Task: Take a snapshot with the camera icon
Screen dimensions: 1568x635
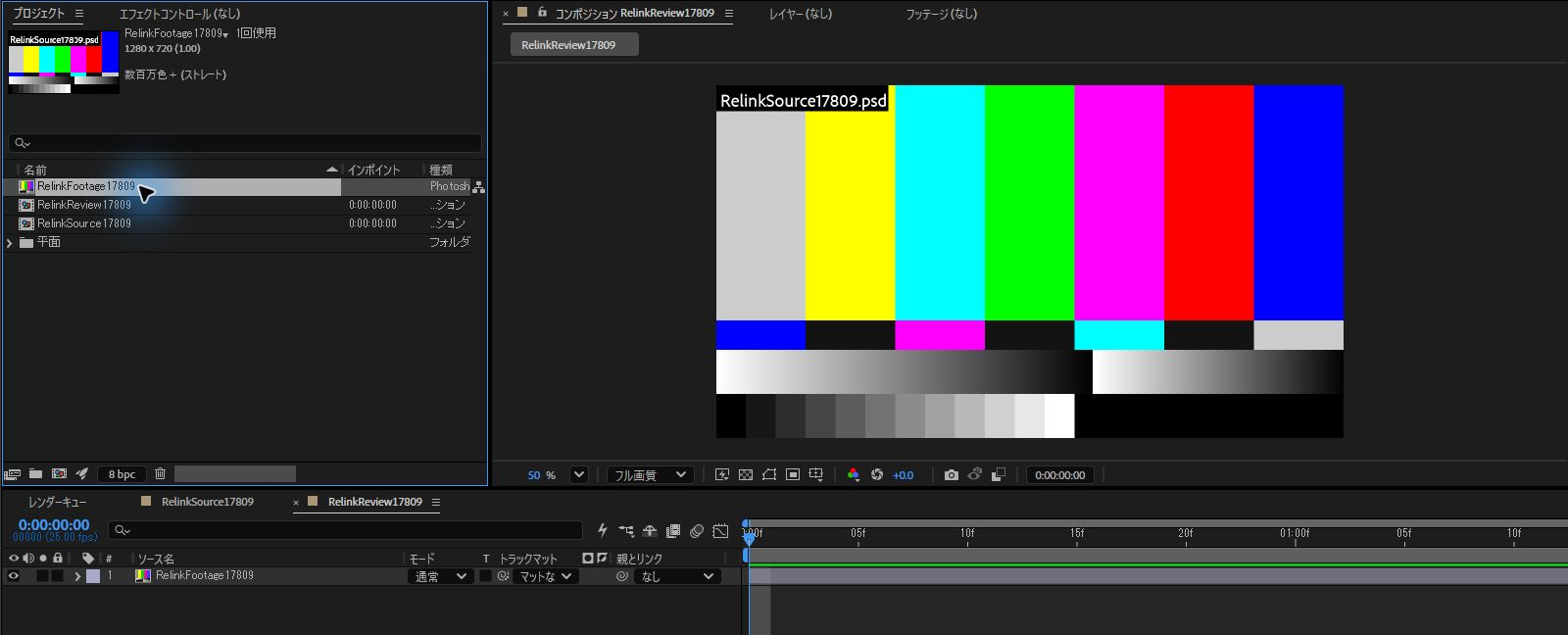Action: pyautogui.click(x=951, y=475)
